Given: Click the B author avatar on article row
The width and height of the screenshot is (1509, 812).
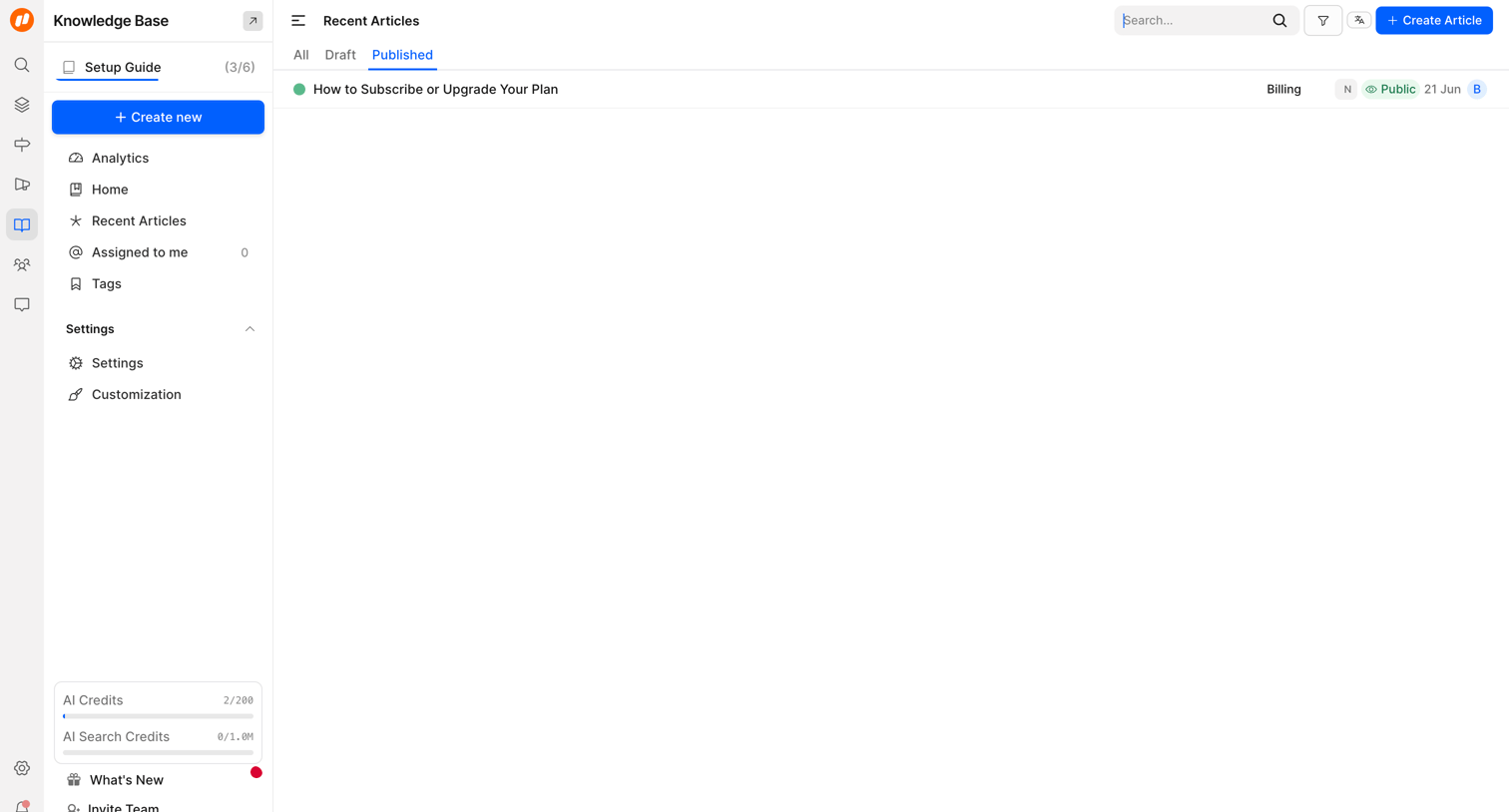Looking at the screenshot, I should [1477, 90].
